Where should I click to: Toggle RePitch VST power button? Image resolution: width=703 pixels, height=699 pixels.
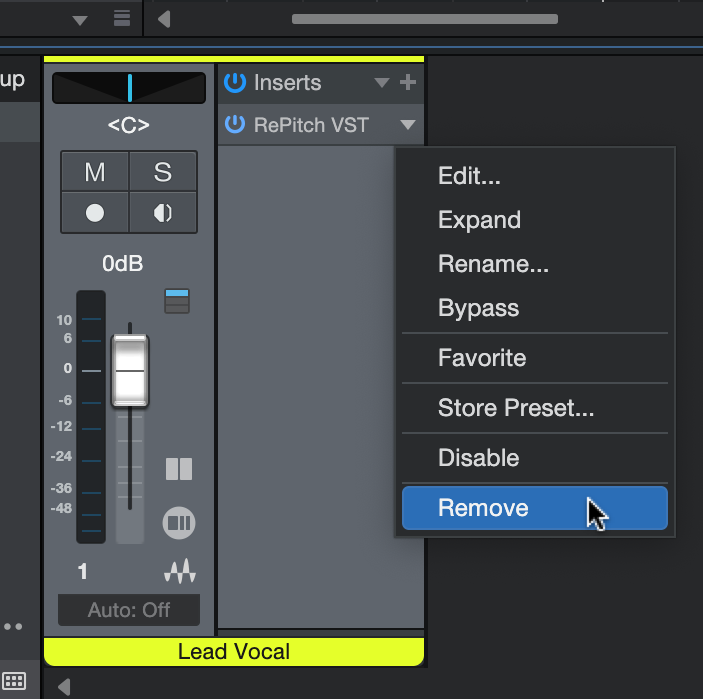pos(235,125)
